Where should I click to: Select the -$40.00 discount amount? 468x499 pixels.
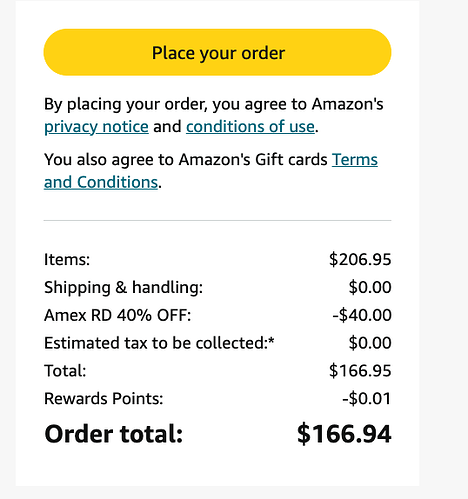click(362, 315)
